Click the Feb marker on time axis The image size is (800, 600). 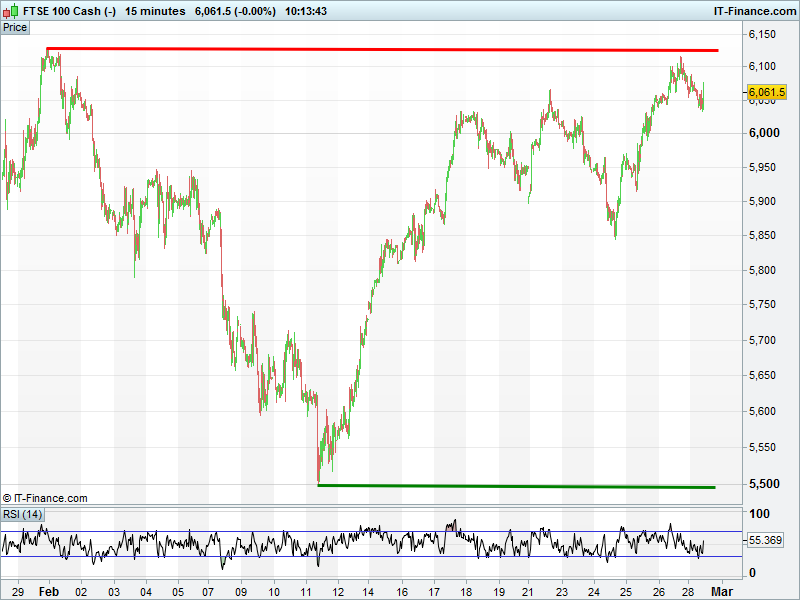(x=48, y=591)
